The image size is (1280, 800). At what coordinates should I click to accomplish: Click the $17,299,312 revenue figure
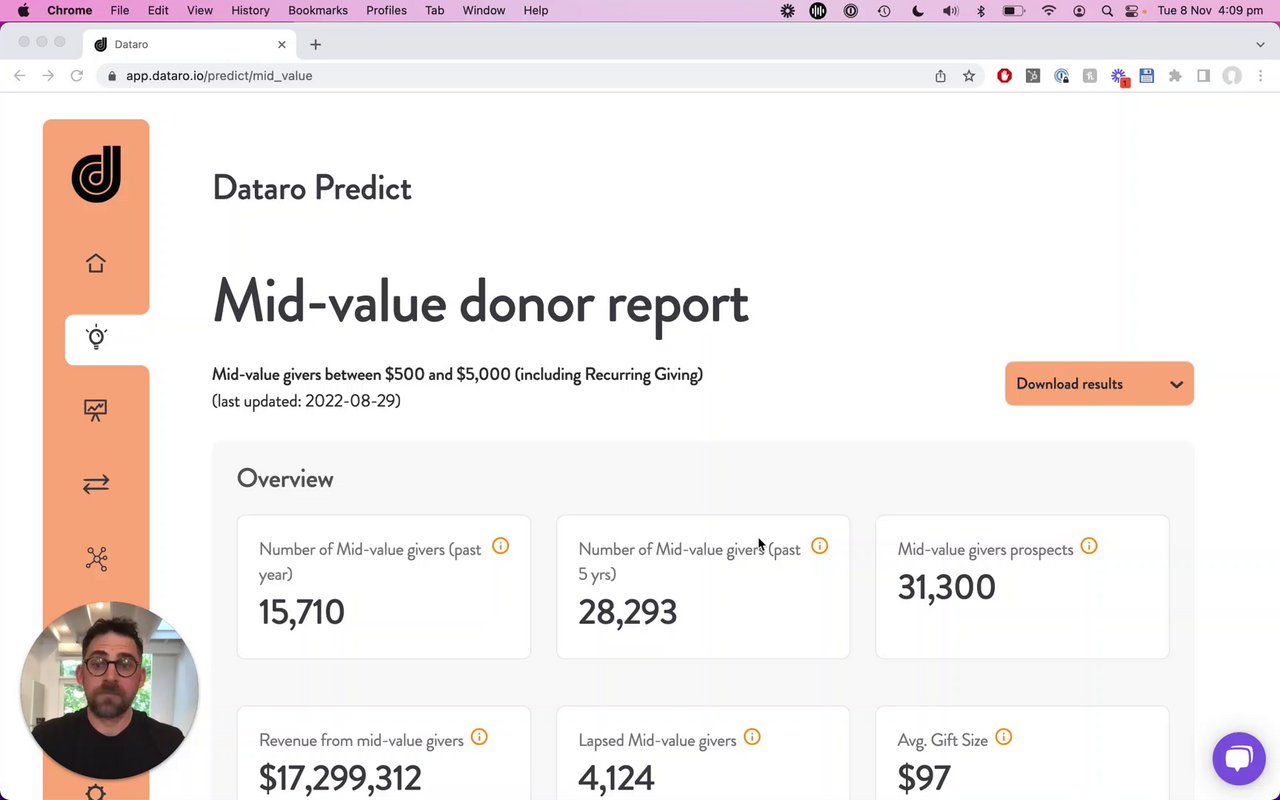pyautogui.click(x=340, y=778)
